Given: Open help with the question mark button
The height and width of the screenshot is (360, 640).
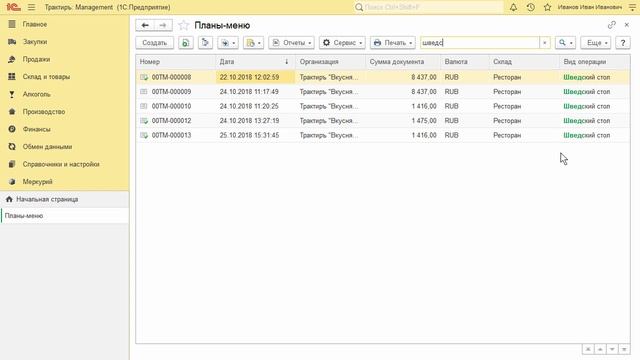Looking at the screenshot, I should pyautogui.click(x=623, y=43).
